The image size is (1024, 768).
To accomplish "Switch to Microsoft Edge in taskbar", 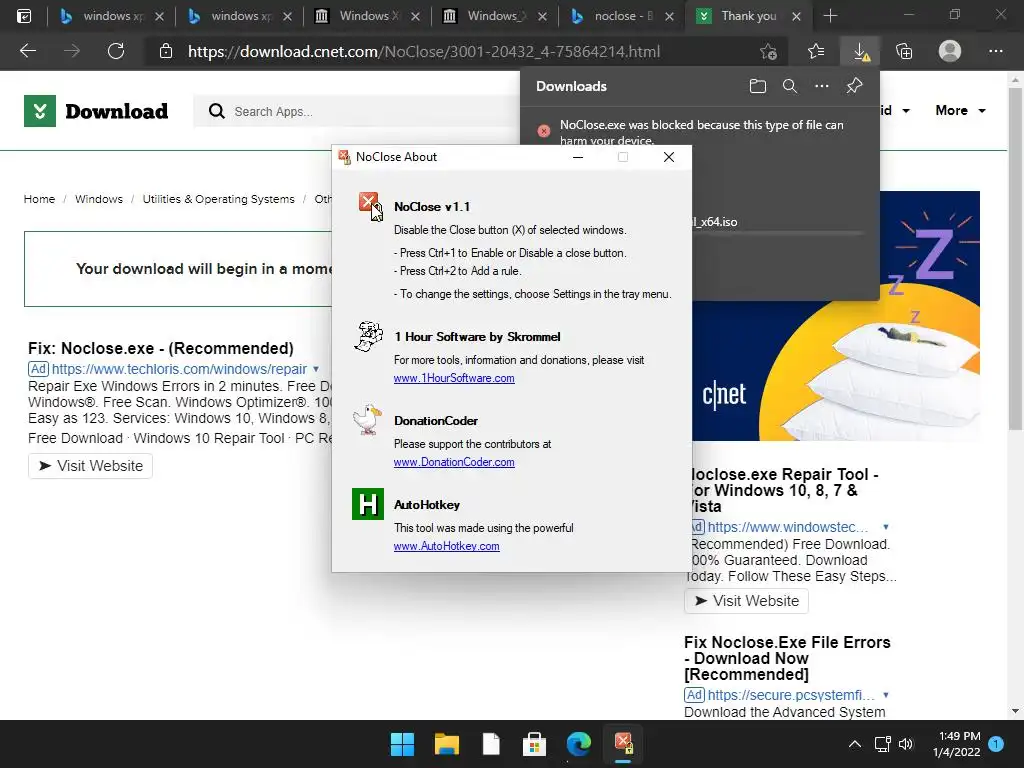I will click(x=579, y=744).
